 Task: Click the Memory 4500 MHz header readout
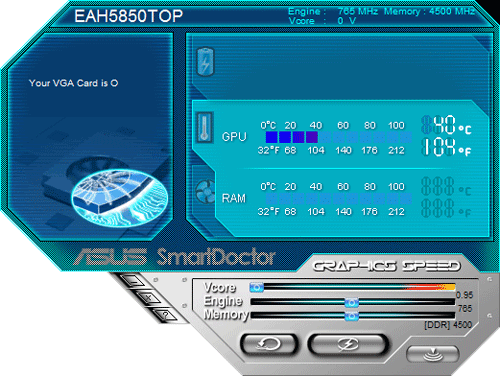[x=429, y=11]
